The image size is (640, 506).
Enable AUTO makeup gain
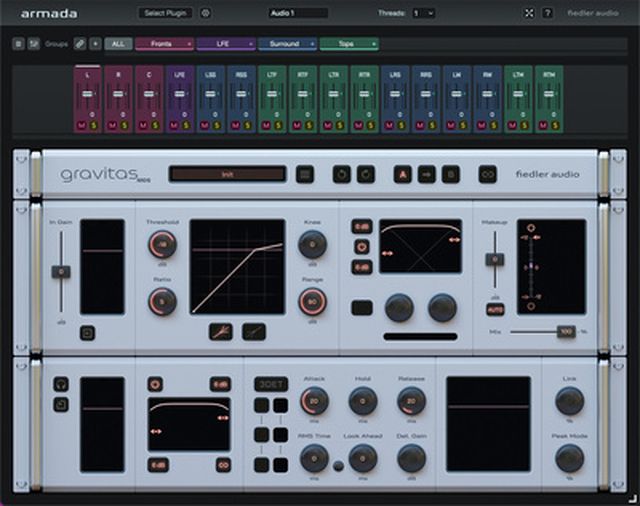pyautogui.click(x=495, y=310)
